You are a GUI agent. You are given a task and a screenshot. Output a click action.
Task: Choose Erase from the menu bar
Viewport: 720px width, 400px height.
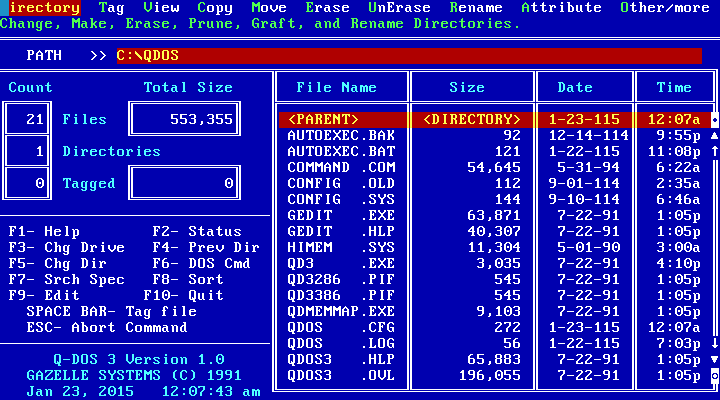click(x=327, y=8)
